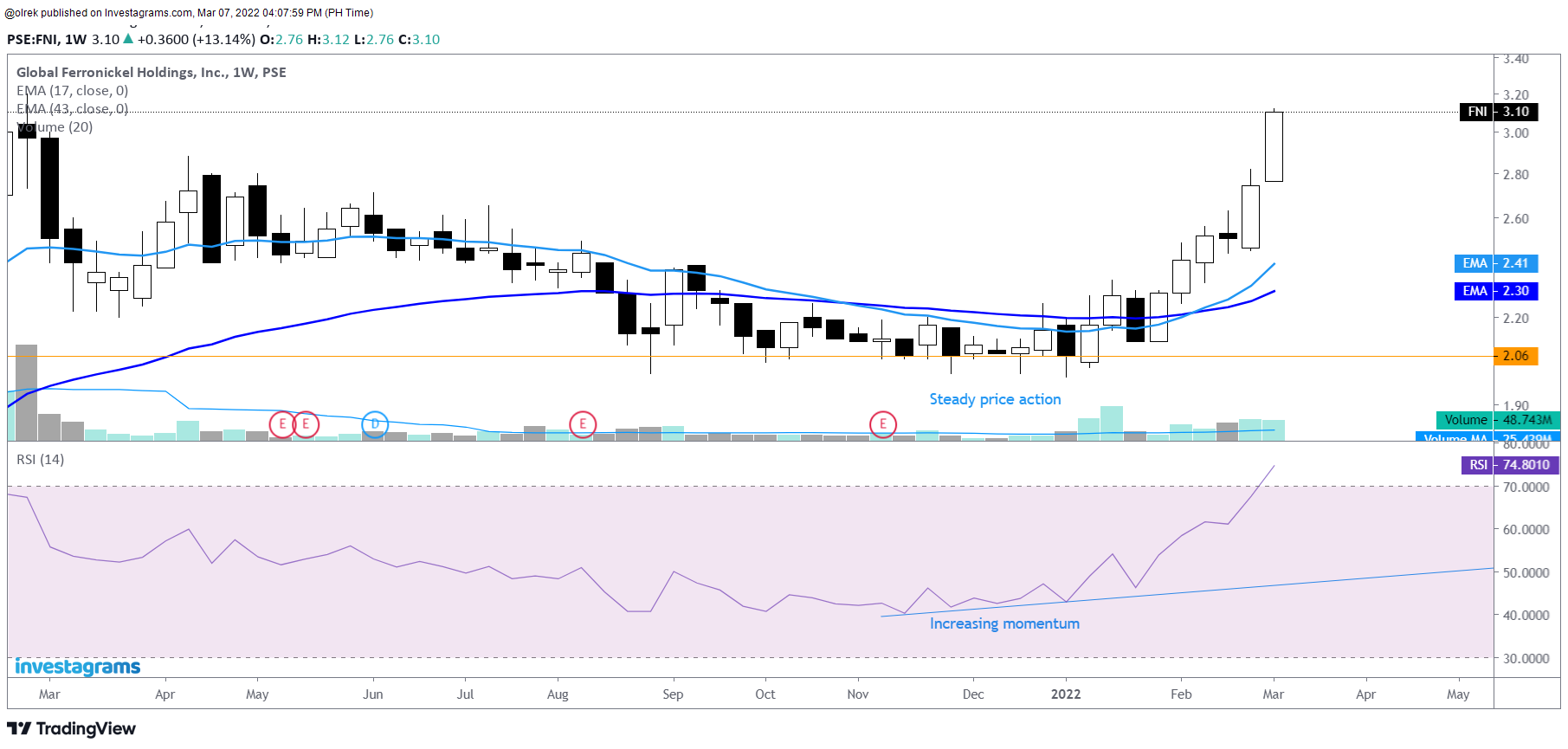Screen dimensions: 1568x749
Task: Click the Volume (20) legend label
Action: click(55, 127)
